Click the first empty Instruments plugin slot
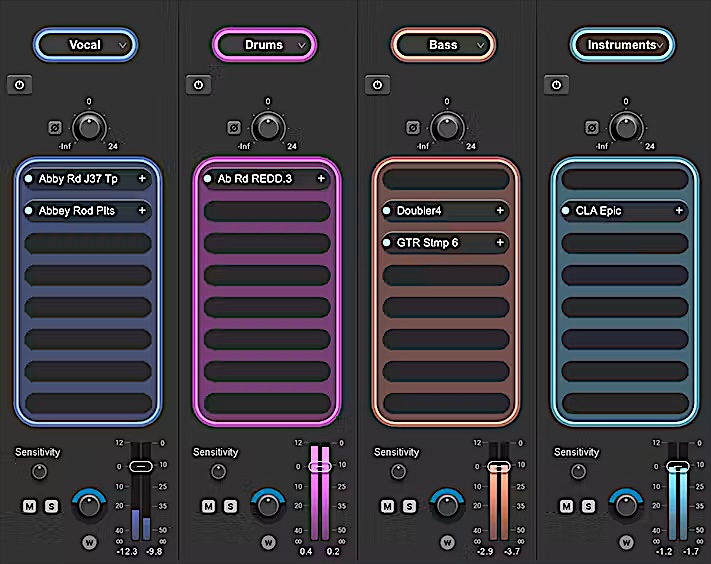Viewport: 711px width, 564px height. point(625,179)
